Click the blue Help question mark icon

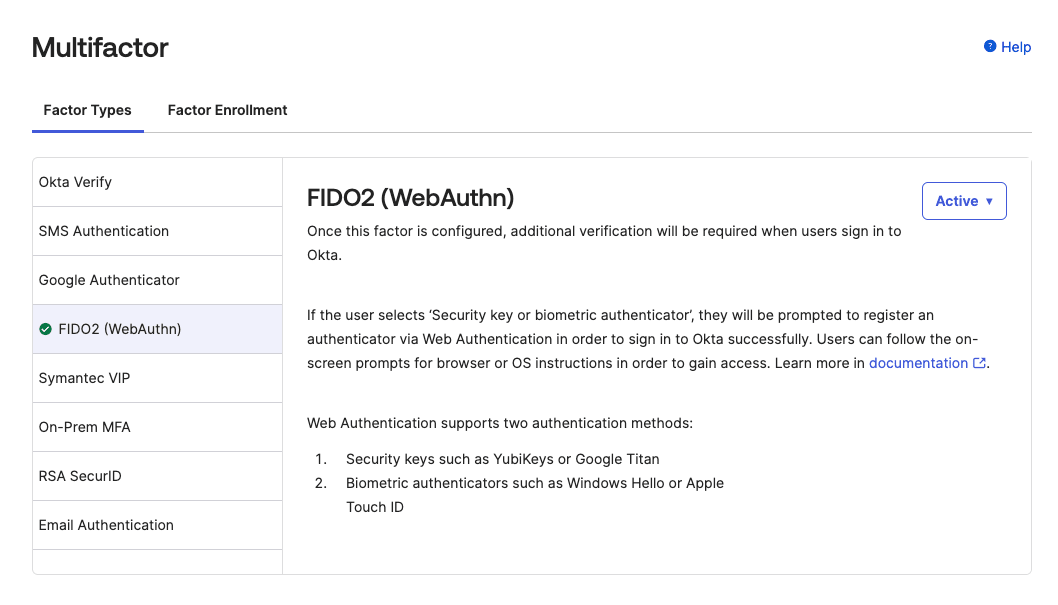(989, 46)
